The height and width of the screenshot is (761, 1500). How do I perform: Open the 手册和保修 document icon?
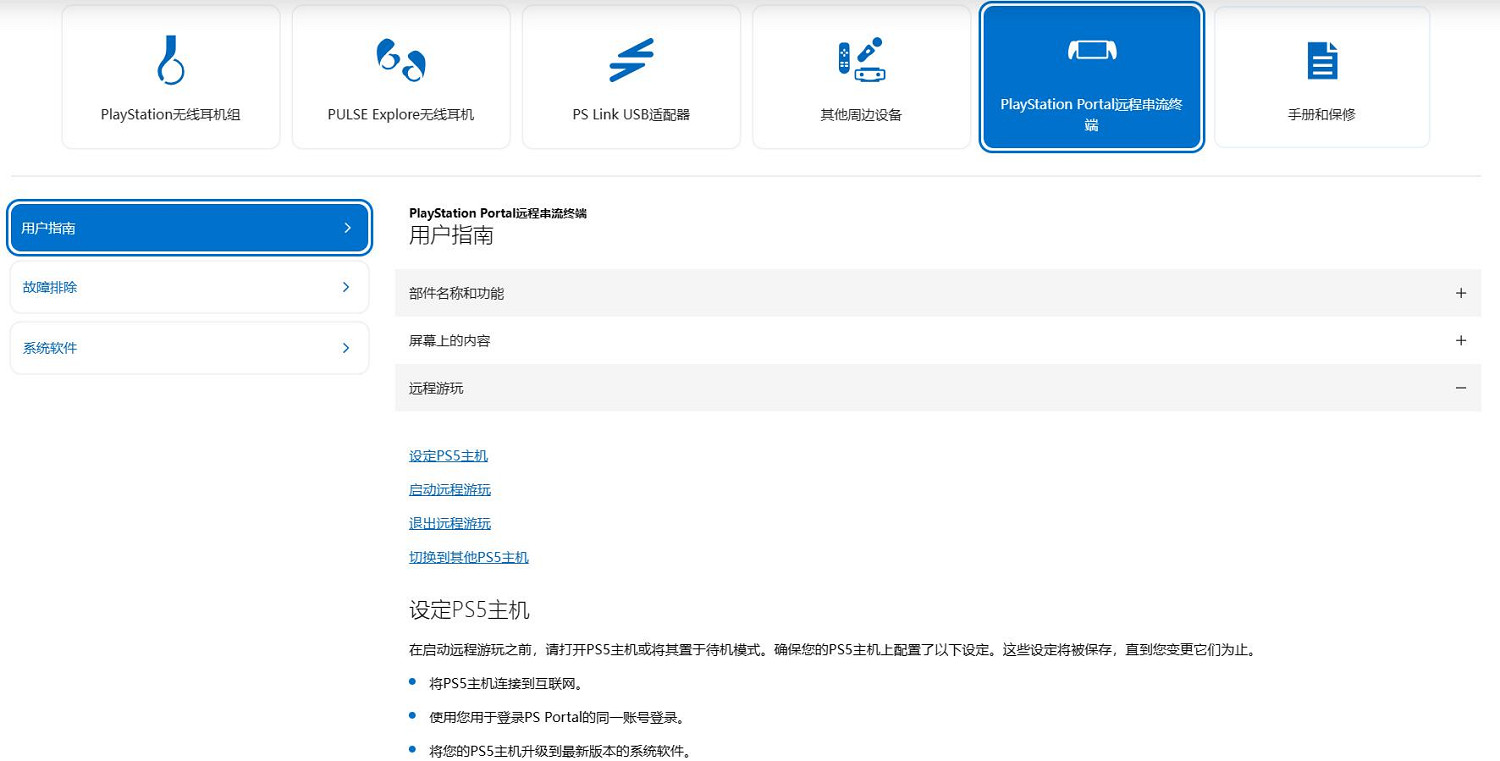point(1321,60)
